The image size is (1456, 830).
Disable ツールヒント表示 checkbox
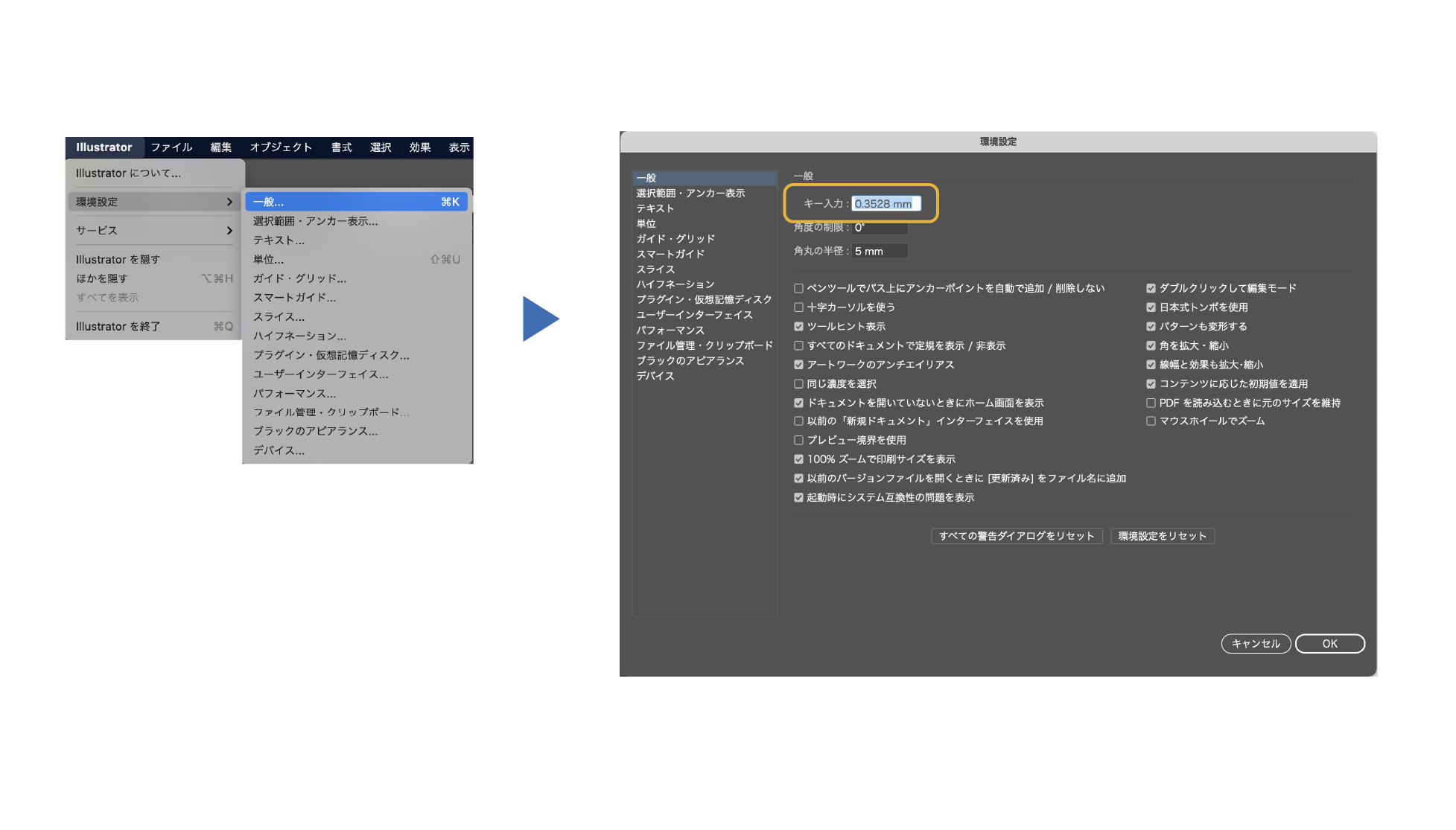tap(798, 326)
